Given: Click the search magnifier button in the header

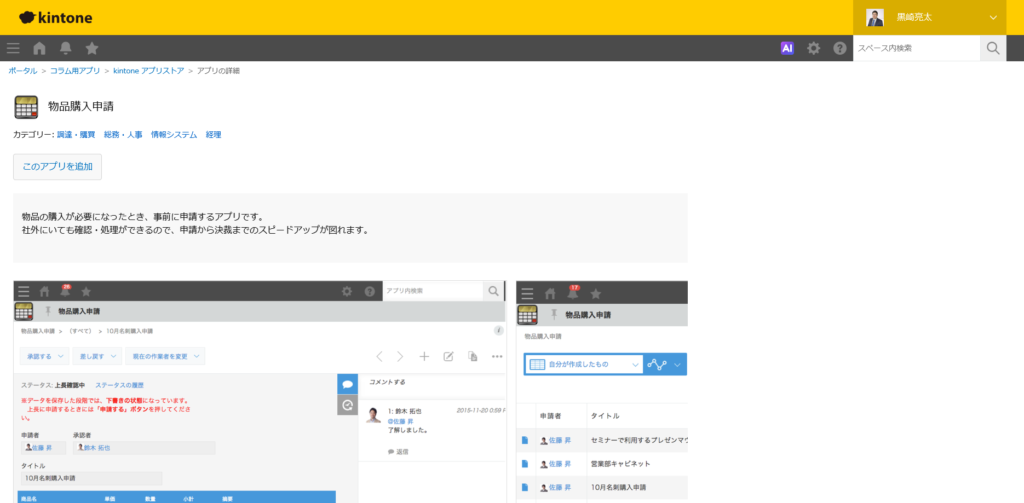Looking at the screenshot, I should (993, 48).
